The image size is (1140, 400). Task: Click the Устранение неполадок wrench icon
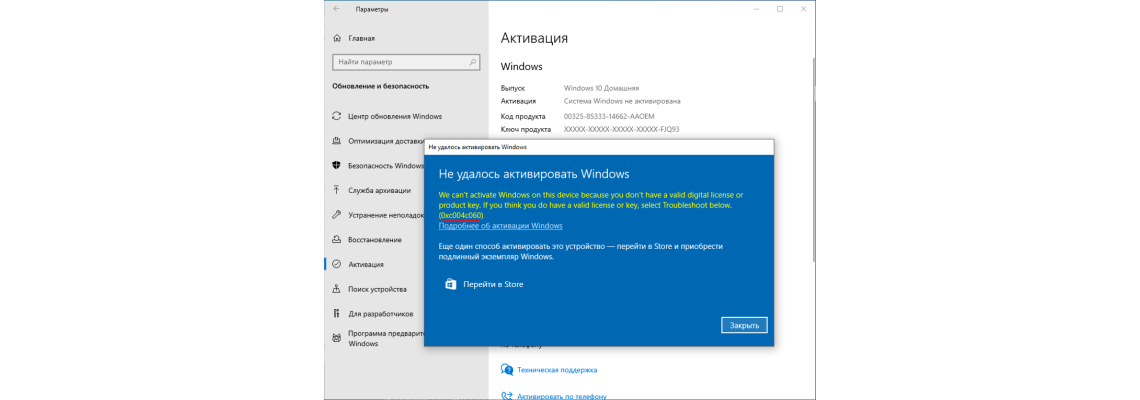[x=337, y=215]
